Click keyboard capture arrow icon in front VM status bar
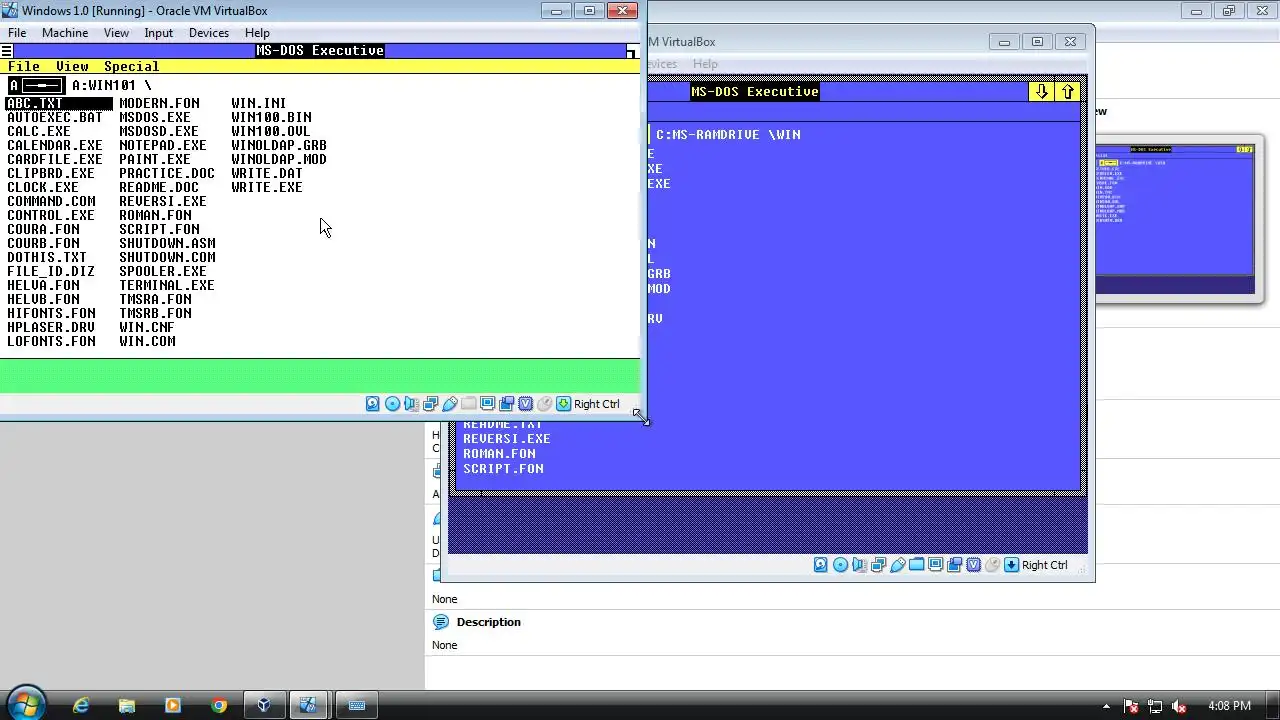1280x720 pixels. (563, 404)
